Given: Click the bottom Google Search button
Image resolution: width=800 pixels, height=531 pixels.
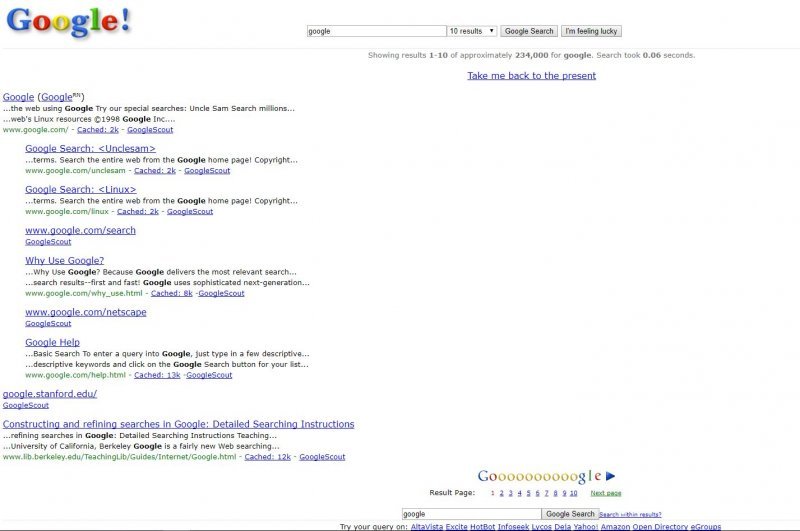Looking at the screenshot, I should pos(570,514).
